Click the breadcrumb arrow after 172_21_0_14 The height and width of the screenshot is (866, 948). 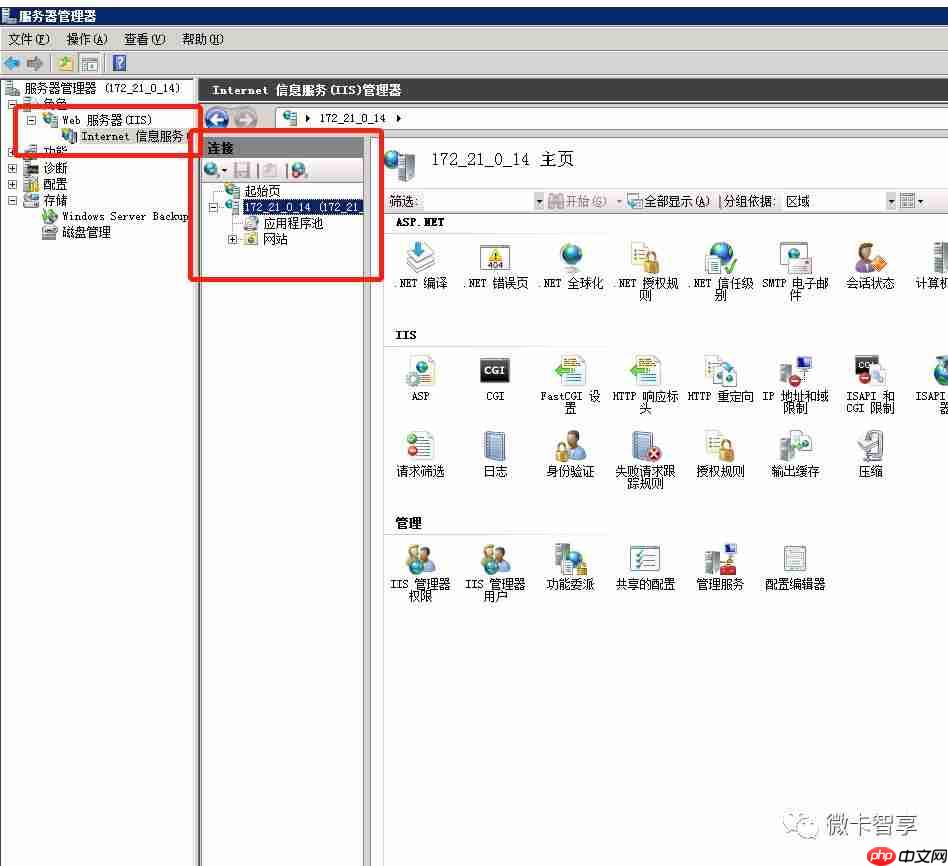pyautogui.click(x=398, y=118)
